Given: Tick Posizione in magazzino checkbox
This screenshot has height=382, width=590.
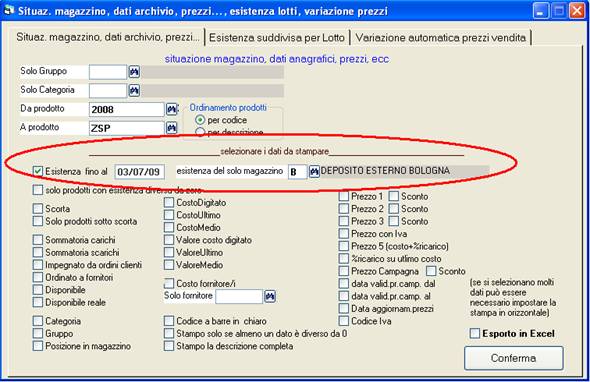Looking at the screenshot, I should [x=38, y=346].
